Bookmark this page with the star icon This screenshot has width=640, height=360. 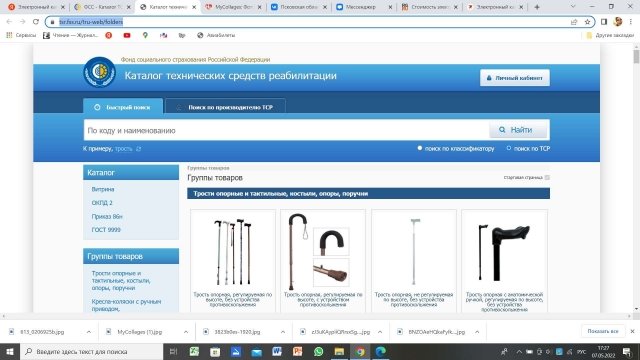pos(587,22)
